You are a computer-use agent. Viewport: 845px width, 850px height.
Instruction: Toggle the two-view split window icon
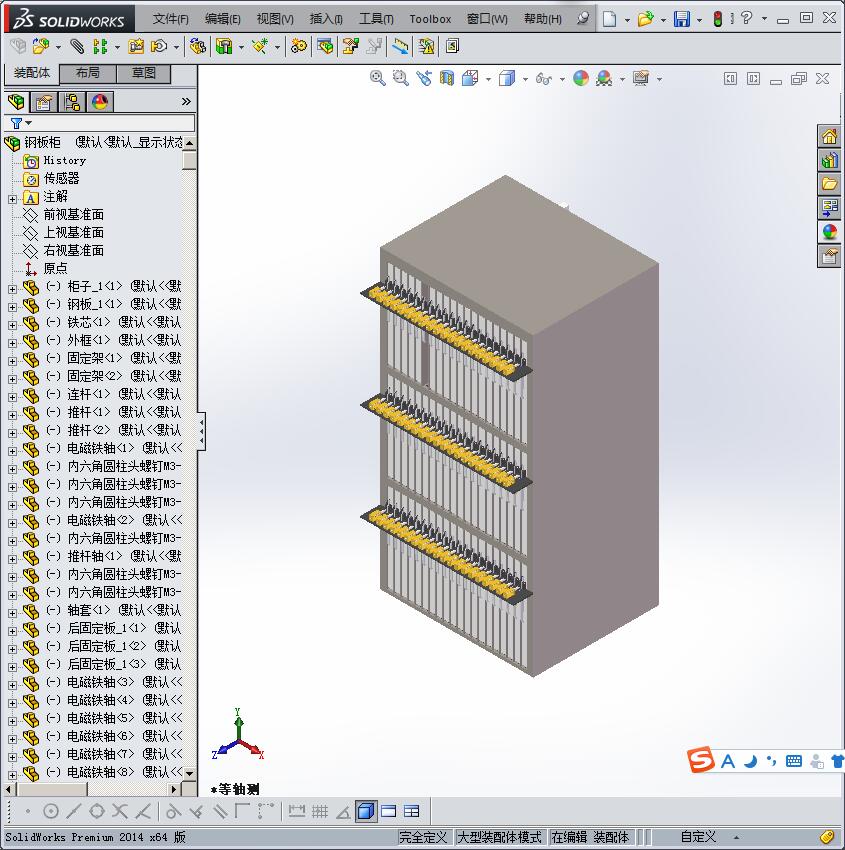412,812
